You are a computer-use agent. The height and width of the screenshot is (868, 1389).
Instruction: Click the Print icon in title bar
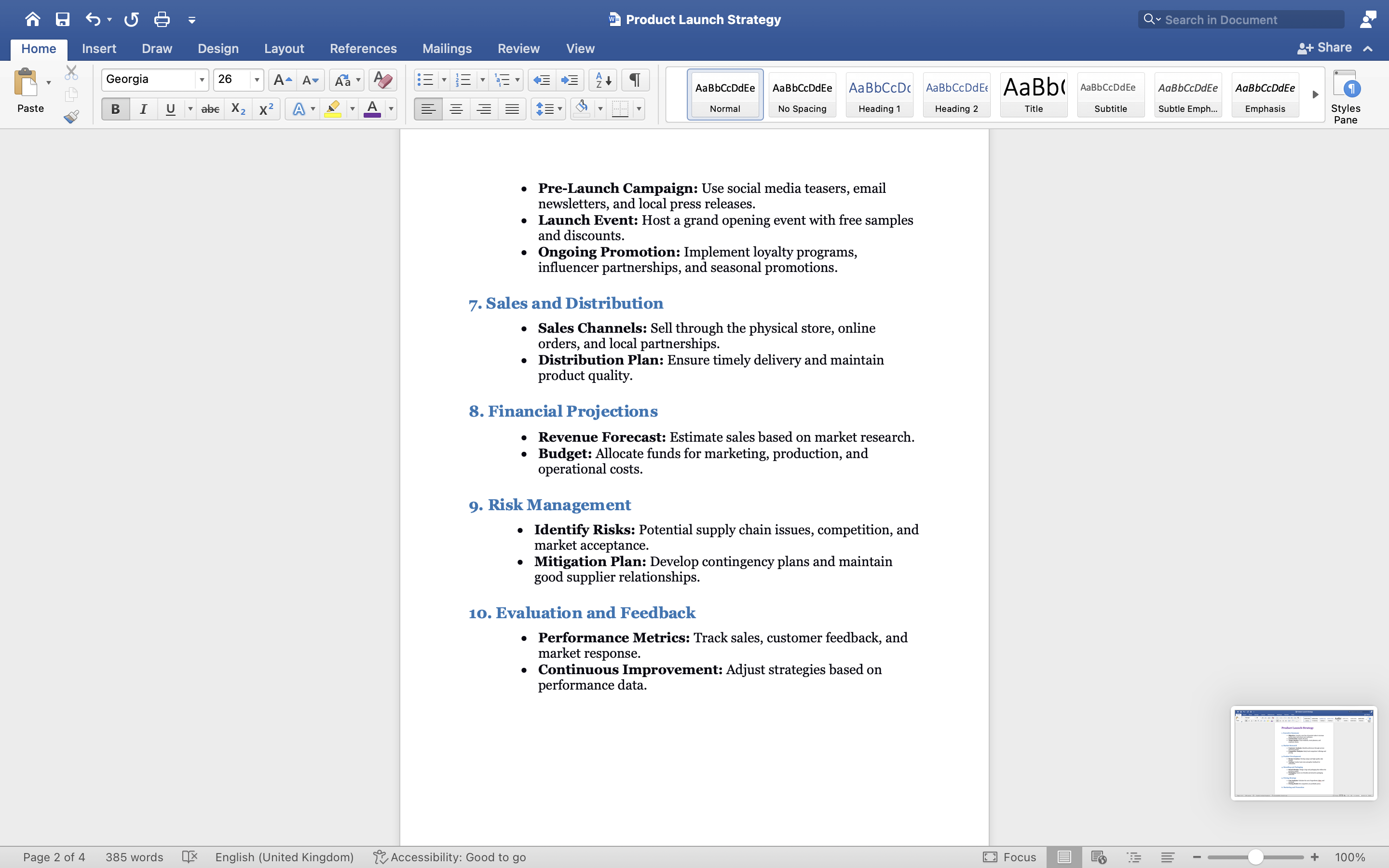(162, 19)
